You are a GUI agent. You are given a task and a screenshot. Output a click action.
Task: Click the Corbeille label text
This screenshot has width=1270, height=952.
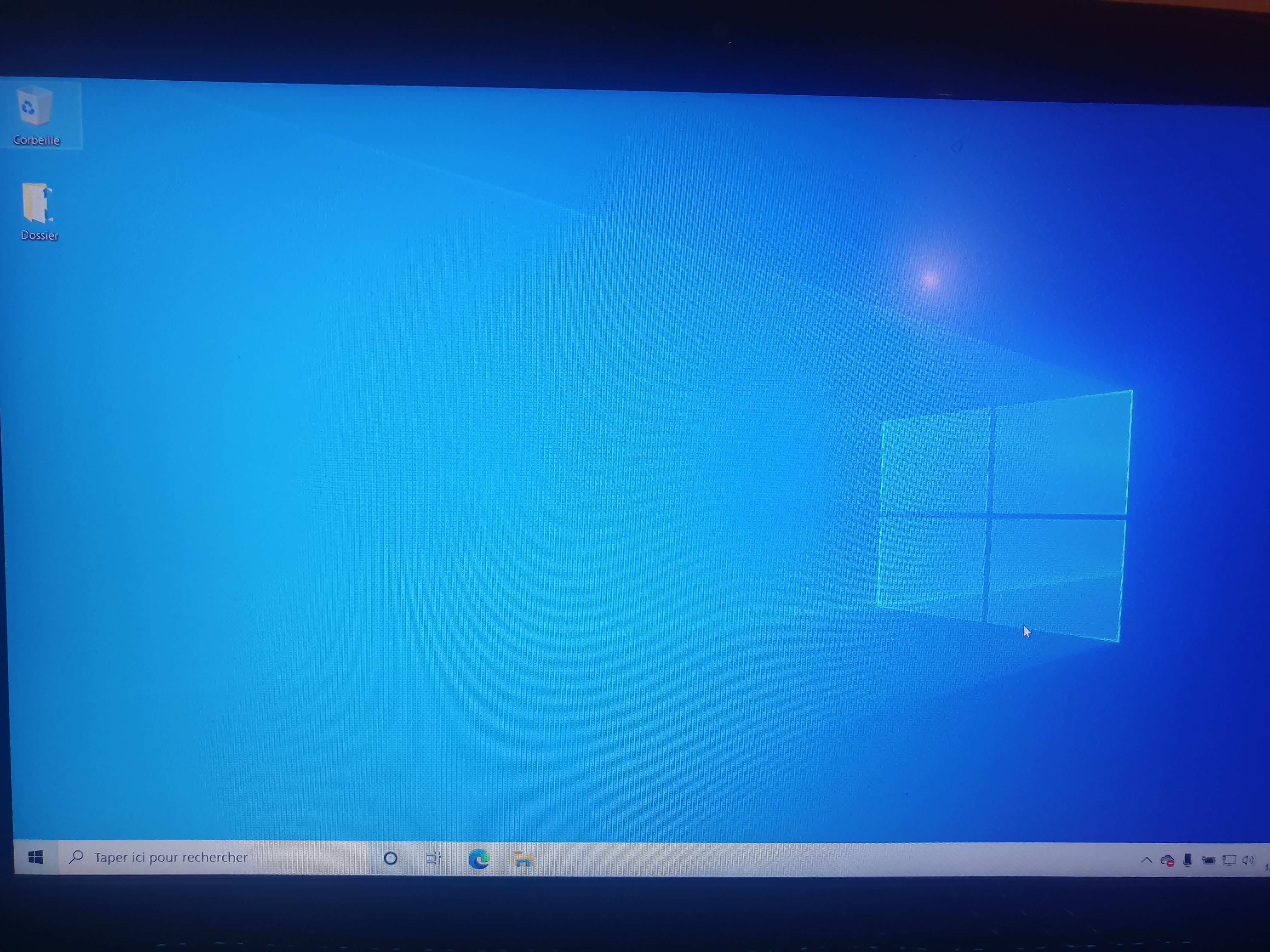37,140
